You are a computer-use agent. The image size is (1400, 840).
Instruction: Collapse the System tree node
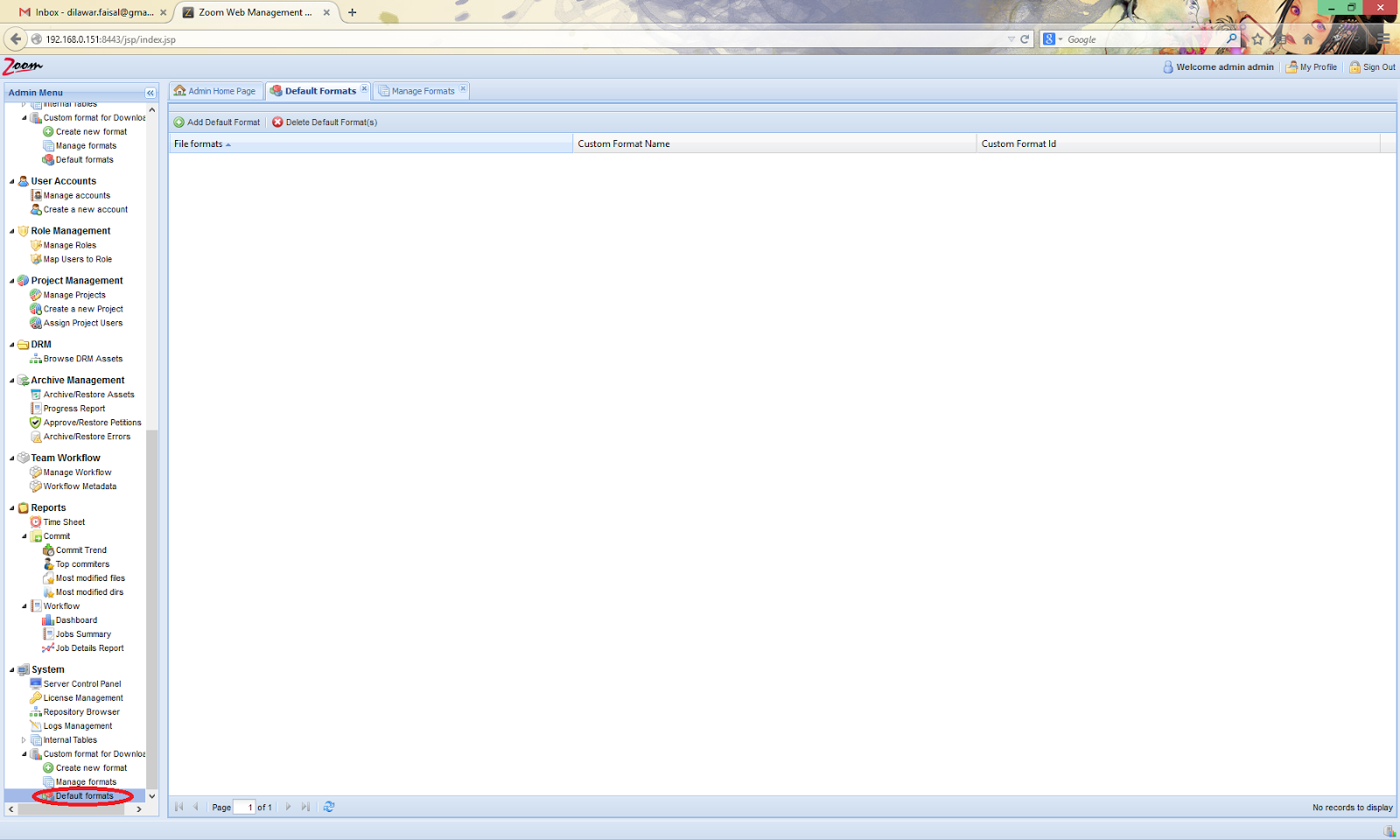click(x=12, y=670)
